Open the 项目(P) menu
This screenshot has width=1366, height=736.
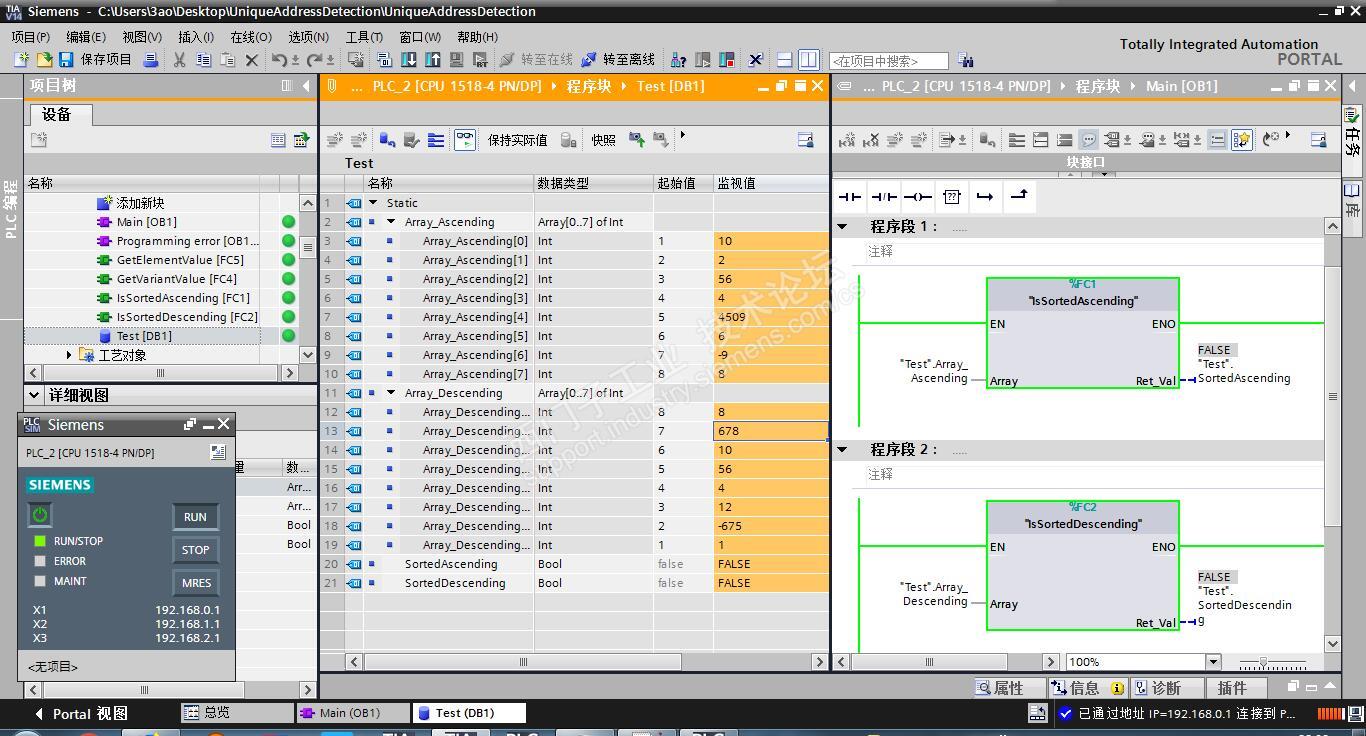(31, 36)
